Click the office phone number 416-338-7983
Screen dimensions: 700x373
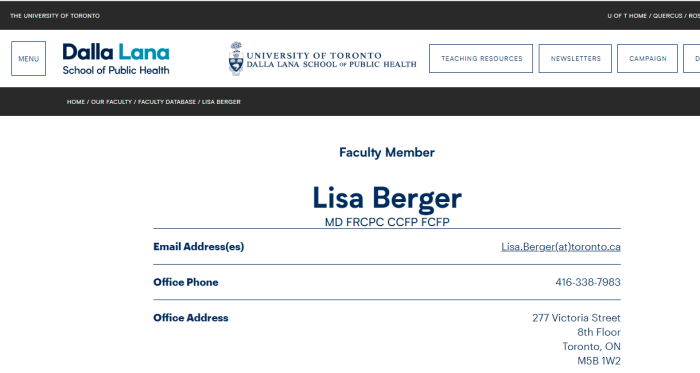pos(588,282)
